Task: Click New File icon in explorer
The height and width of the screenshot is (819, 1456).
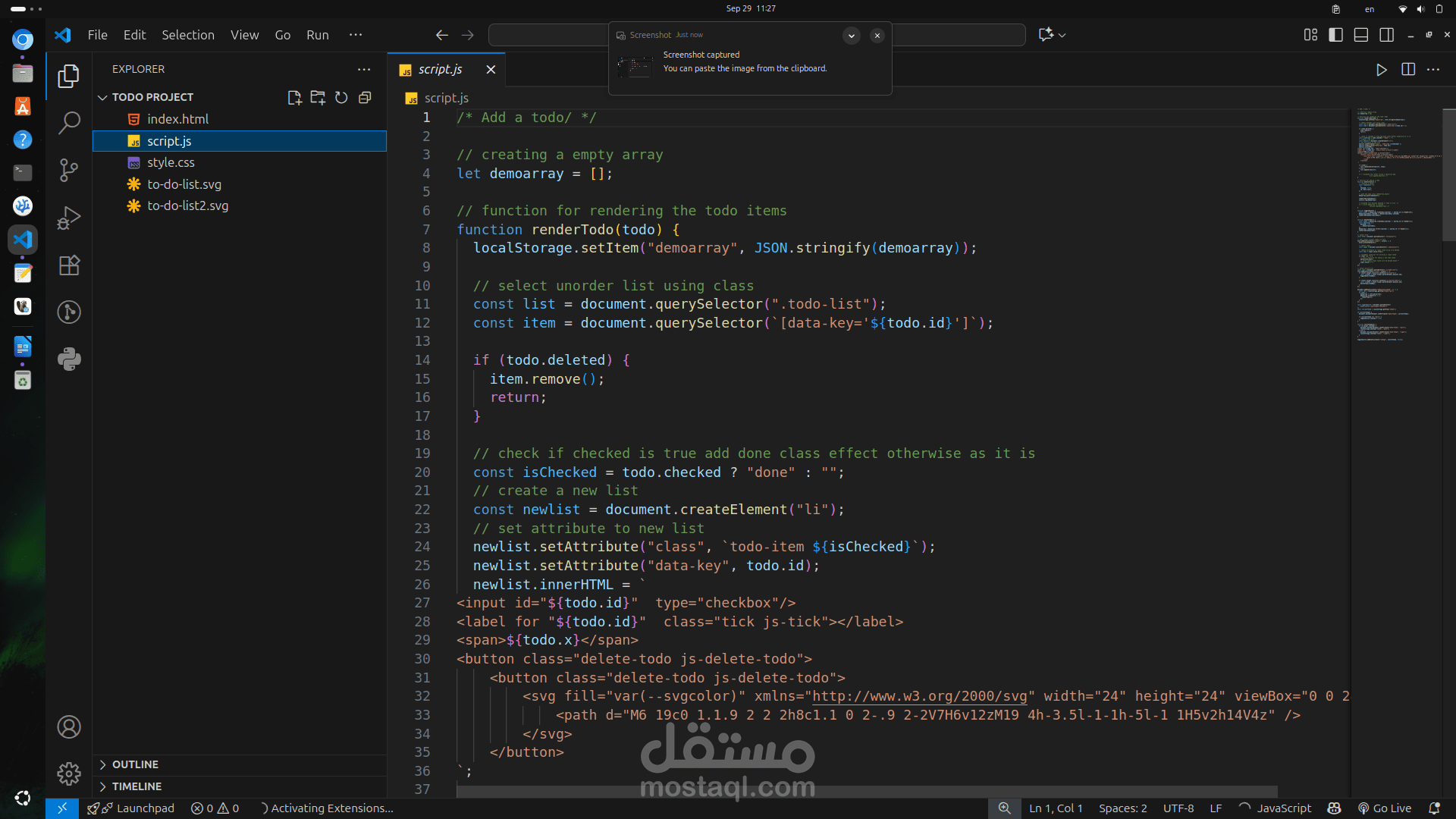Action: pos(294,98)
